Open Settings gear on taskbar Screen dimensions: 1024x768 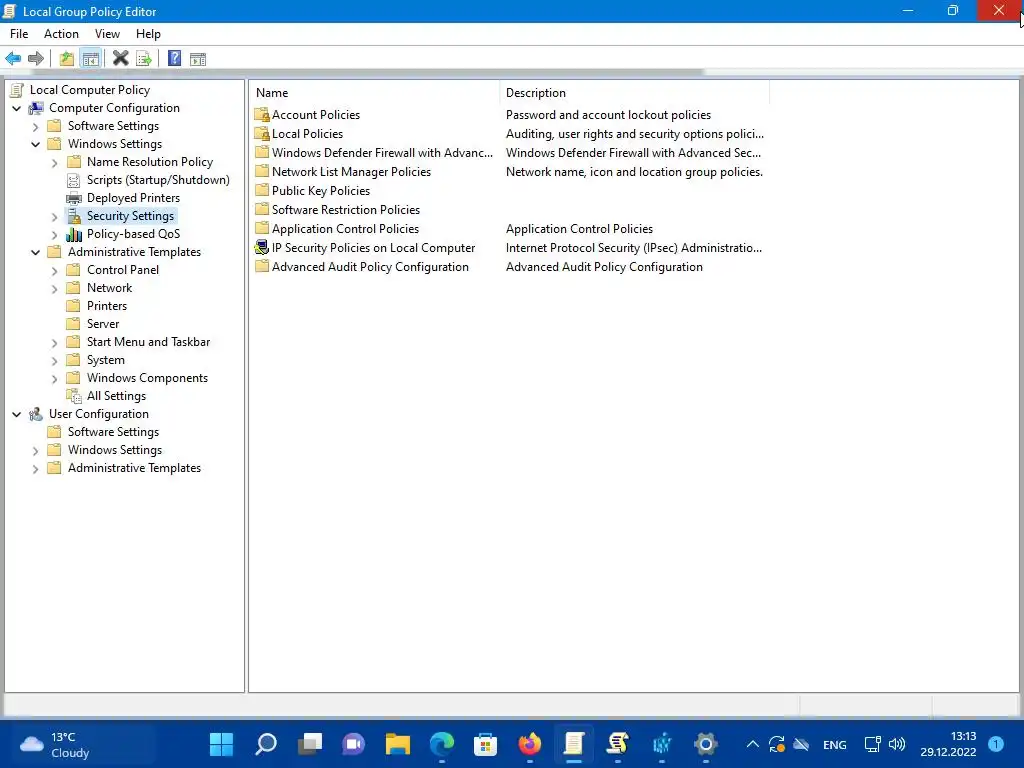705,744
